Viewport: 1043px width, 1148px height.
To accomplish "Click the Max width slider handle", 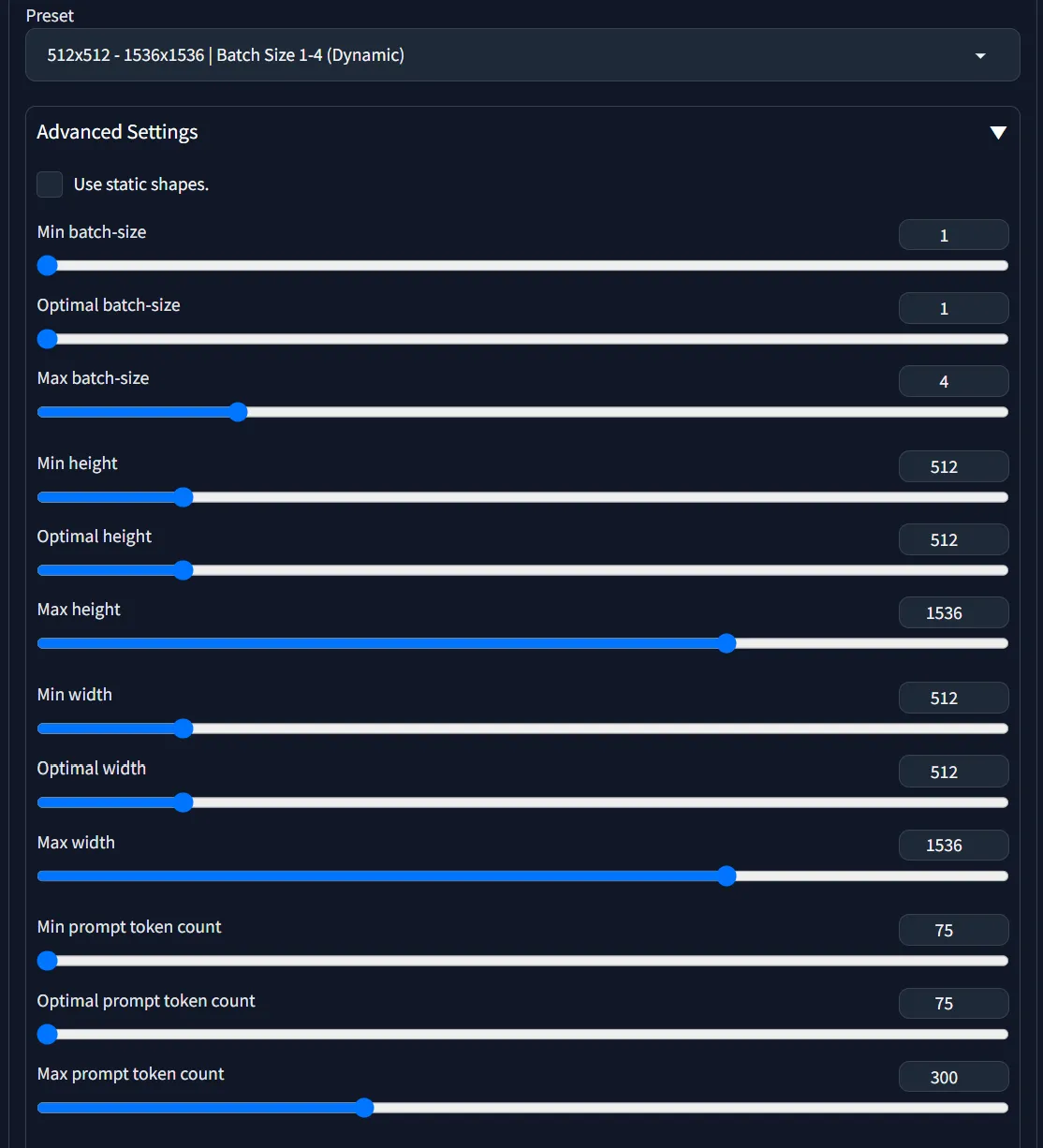I will [727, 876].
